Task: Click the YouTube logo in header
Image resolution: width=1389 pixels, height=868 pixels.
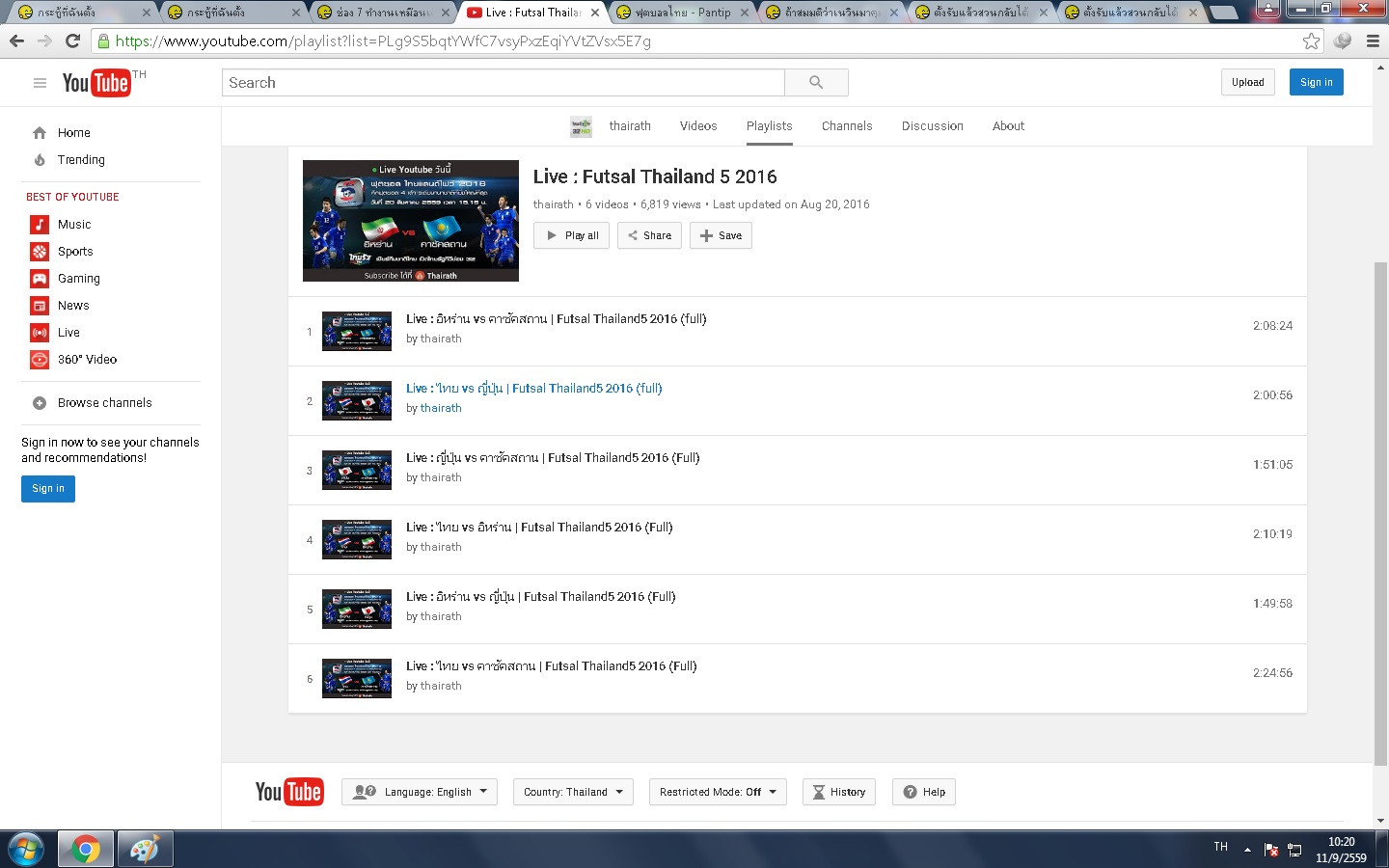Action: point(96,83)
